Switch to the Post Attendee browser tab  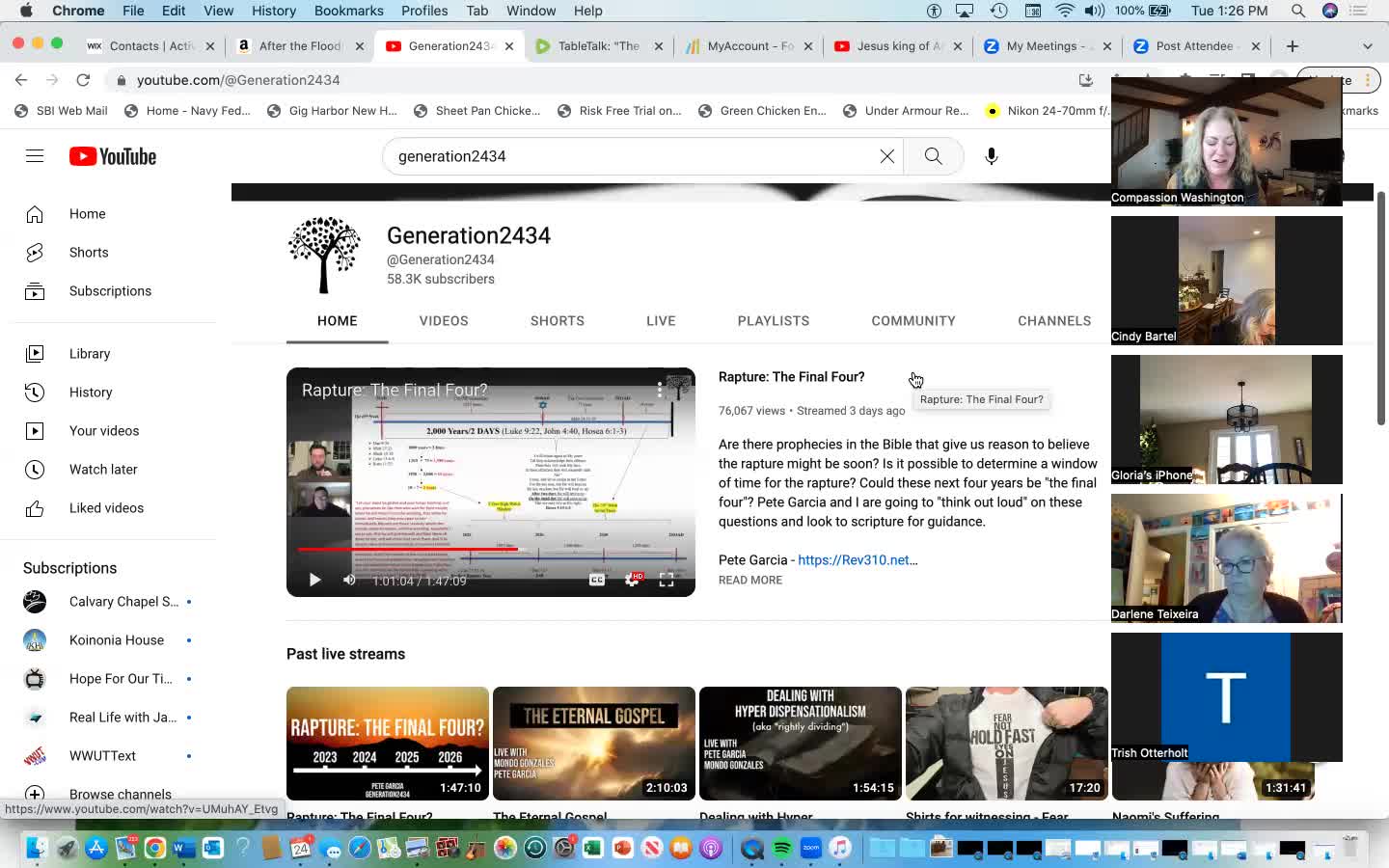(1196, 46)
